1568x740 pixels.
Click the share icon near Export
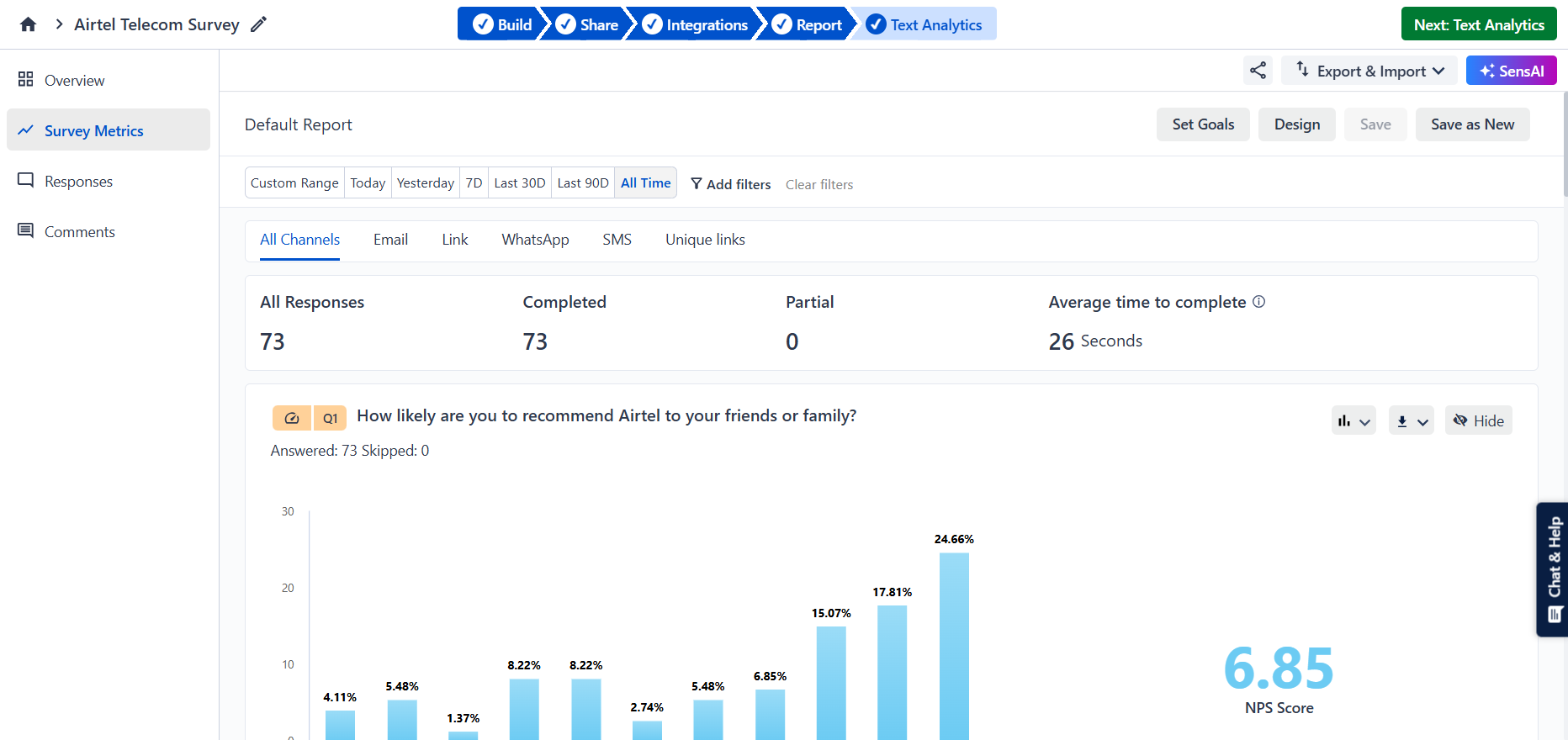click(x=1258, y=71)
